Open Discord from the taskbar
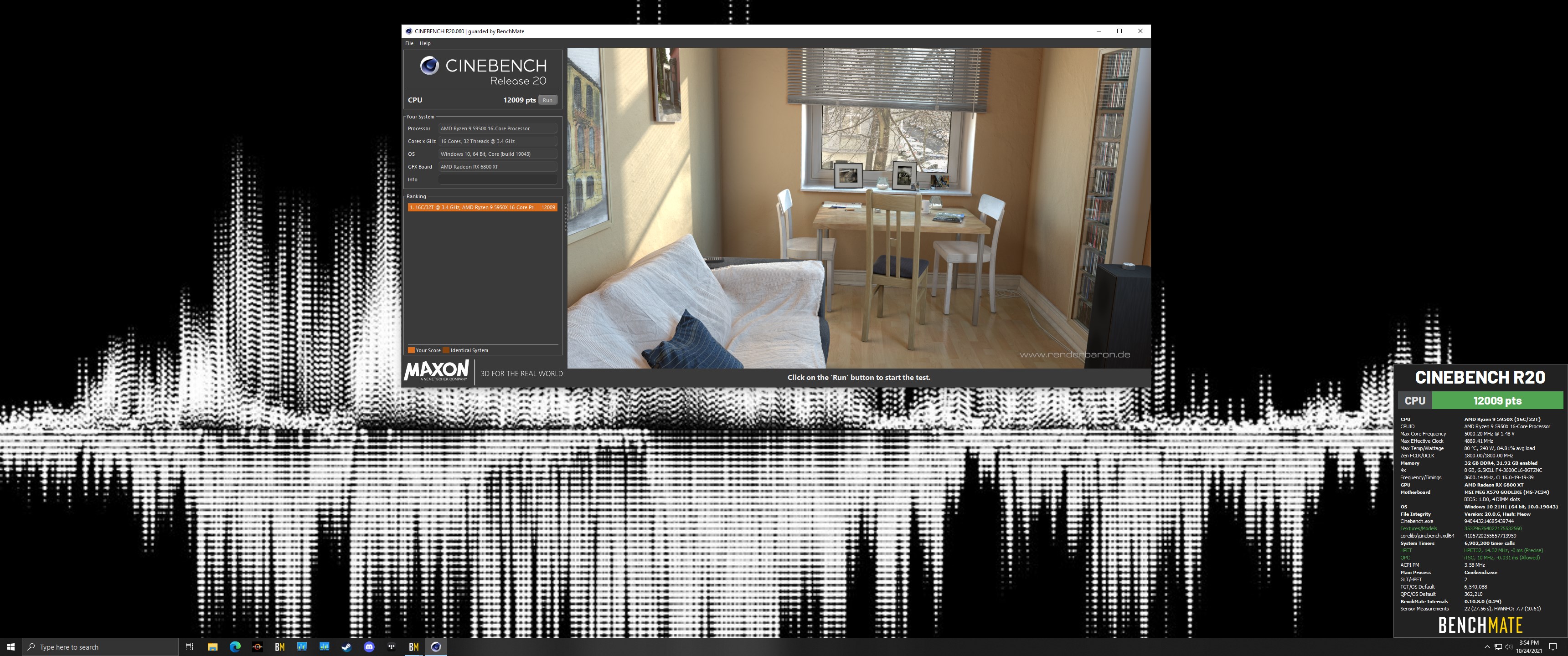The width and height of the screenshot is (1568, 656). pos(369,647)
